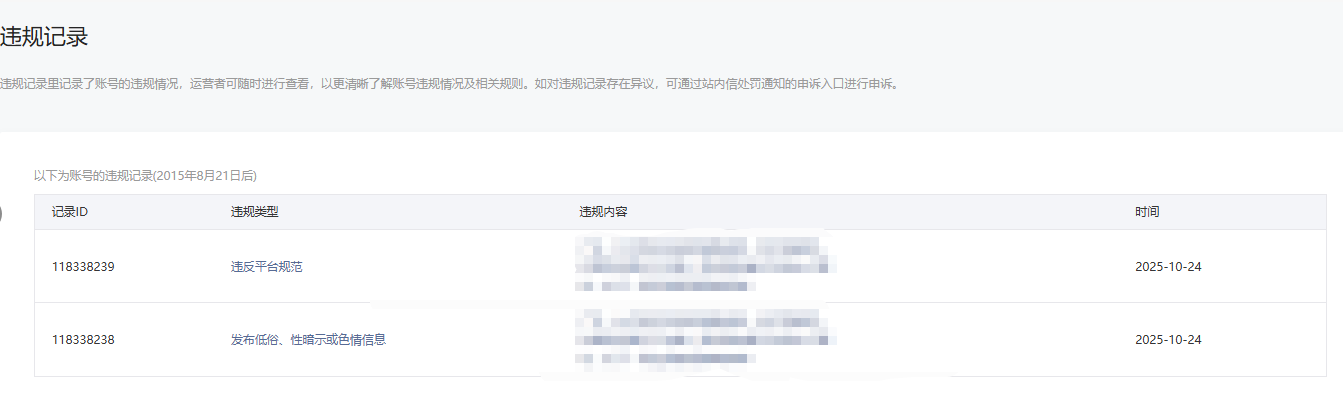The height and width of the screenshot is (405, 1343).
Task: Click blurred violation content of record 118338238
Action: pyautogui.click(x=705, y=339)
